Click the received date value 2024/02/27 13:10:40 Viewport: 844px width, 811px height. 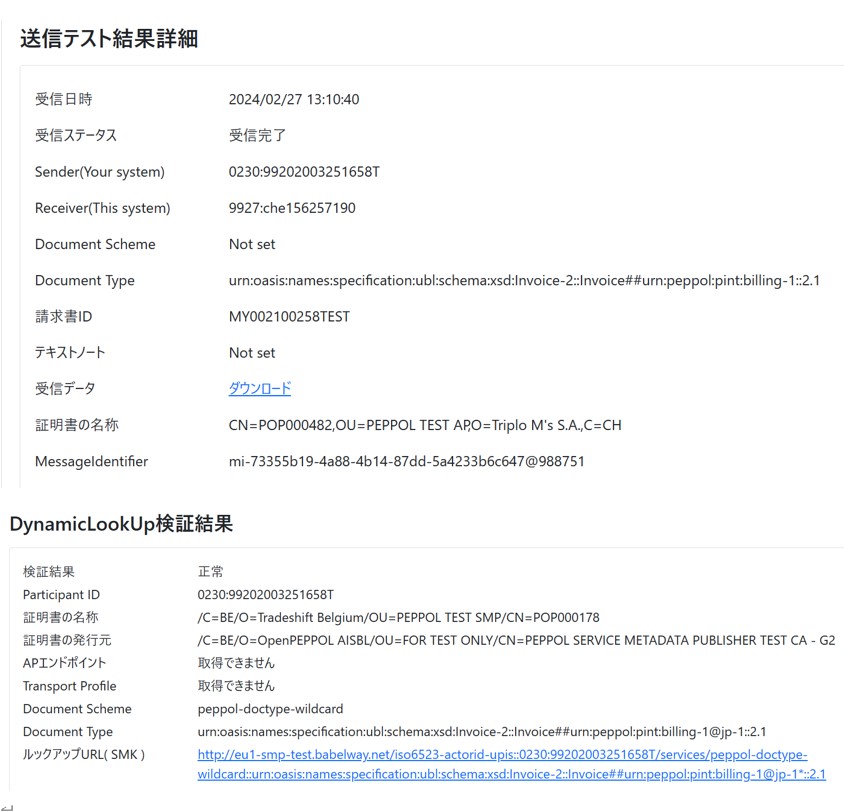tap(294, 100)
